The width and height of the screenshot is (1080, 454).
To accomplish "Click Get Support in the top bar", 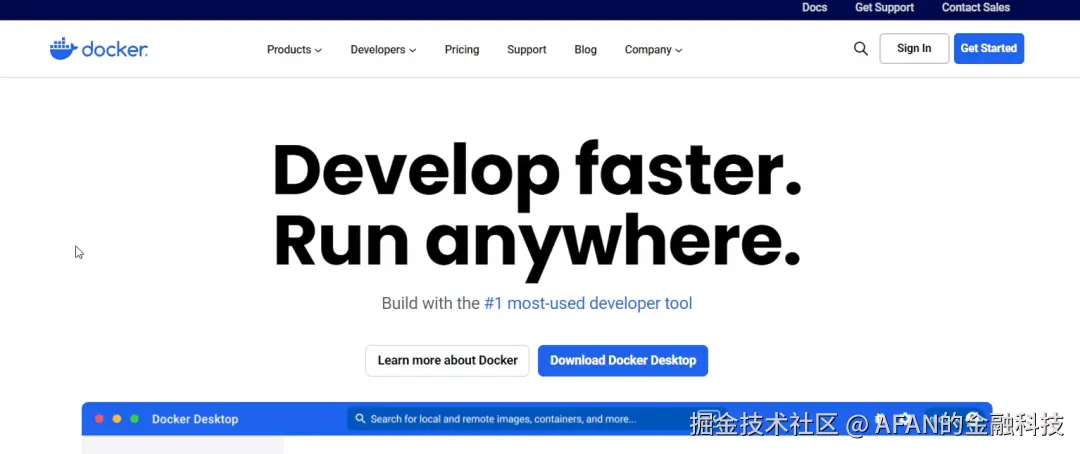I will 884,8.
